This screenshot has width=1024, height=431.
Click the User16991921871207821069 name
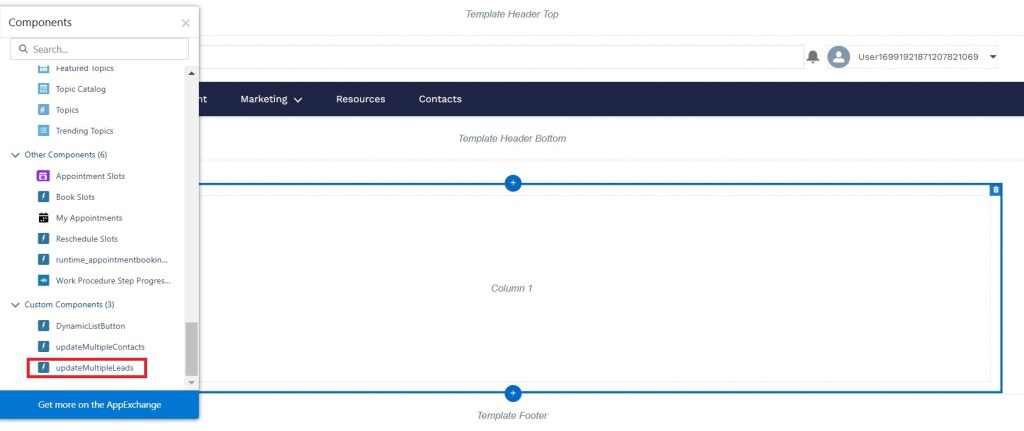918,57
